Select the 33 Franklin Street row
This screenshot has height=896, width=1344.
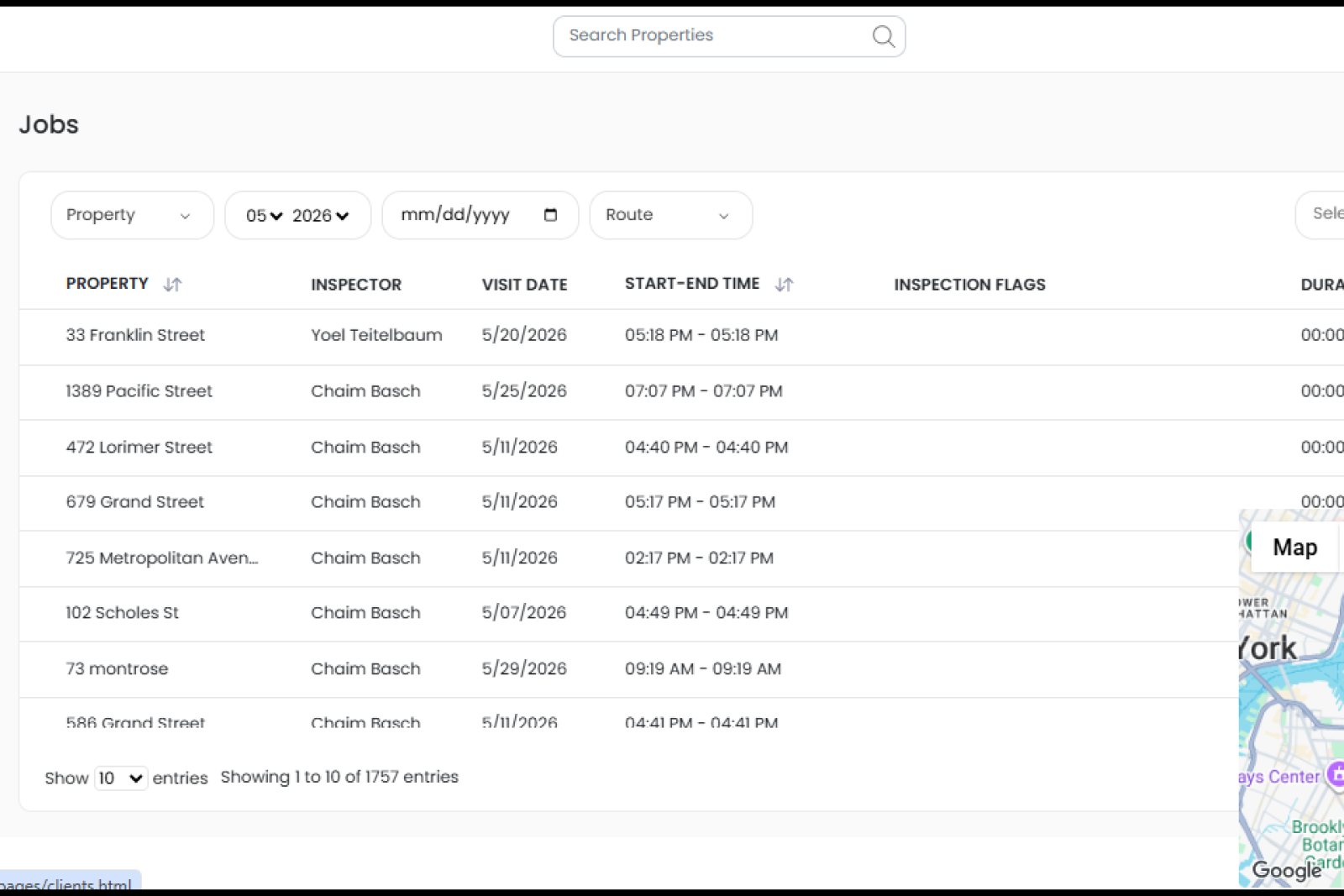[x=681, y=336]
